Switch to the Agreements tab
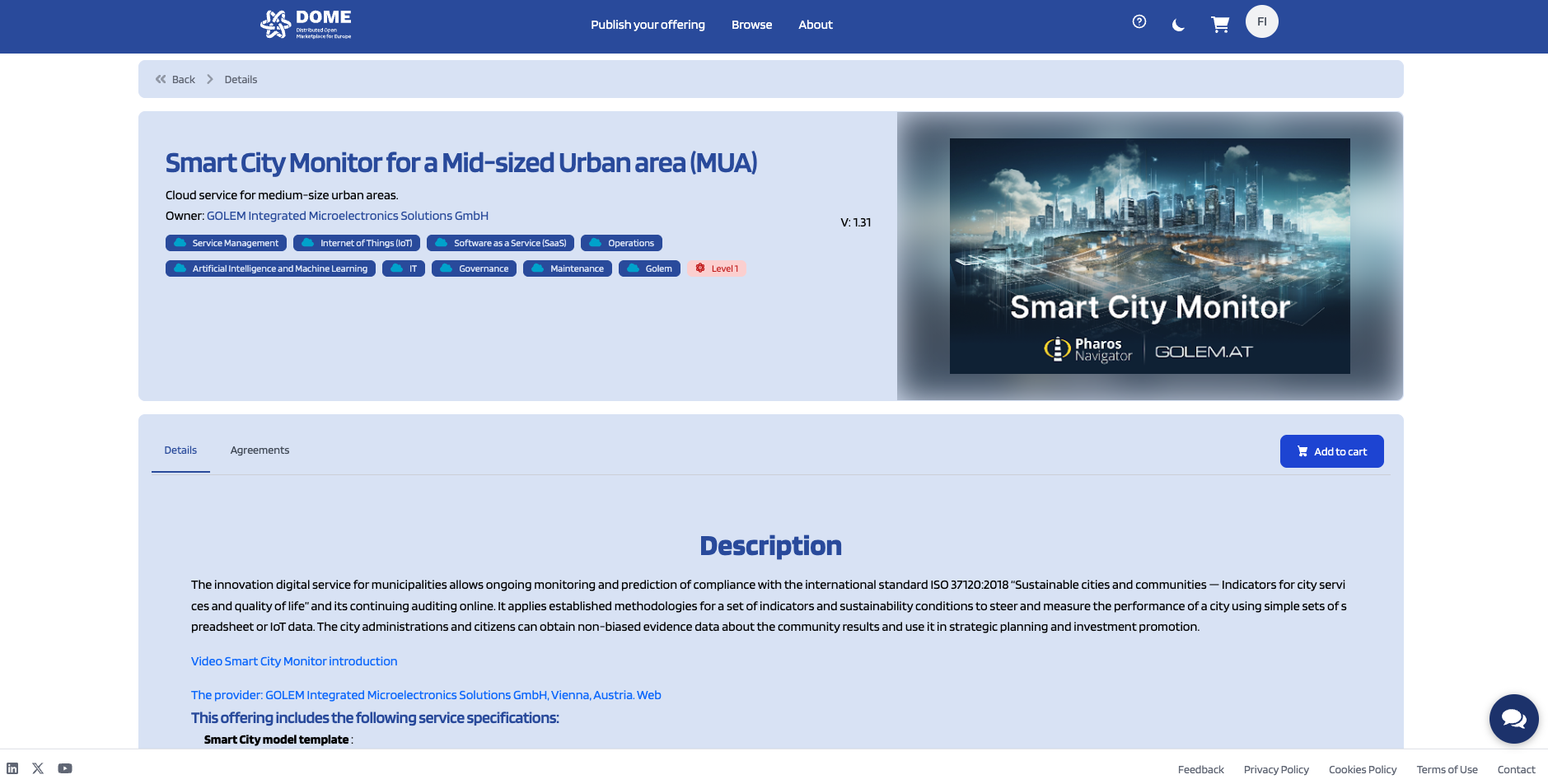 coord(260,450)
